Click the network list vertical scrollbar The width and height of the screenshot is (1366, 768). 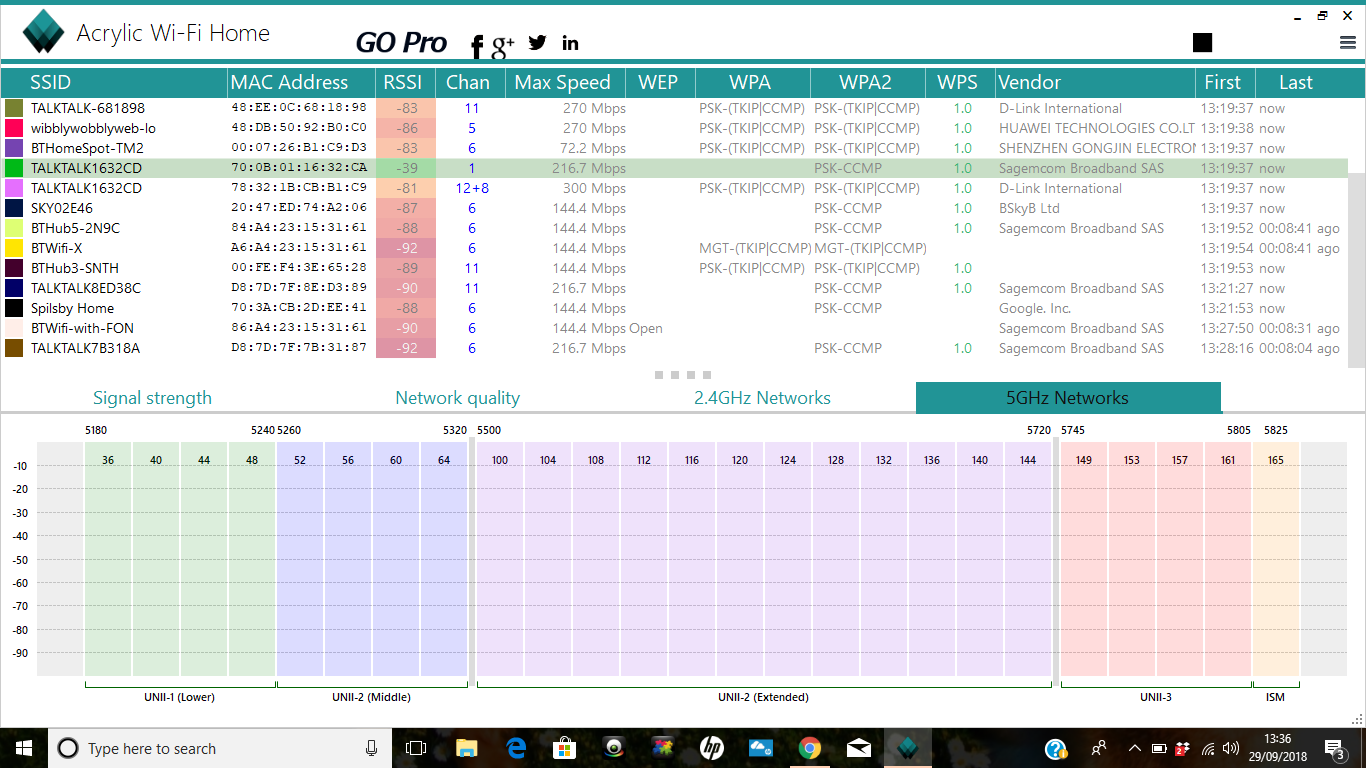pos(1357,270)
